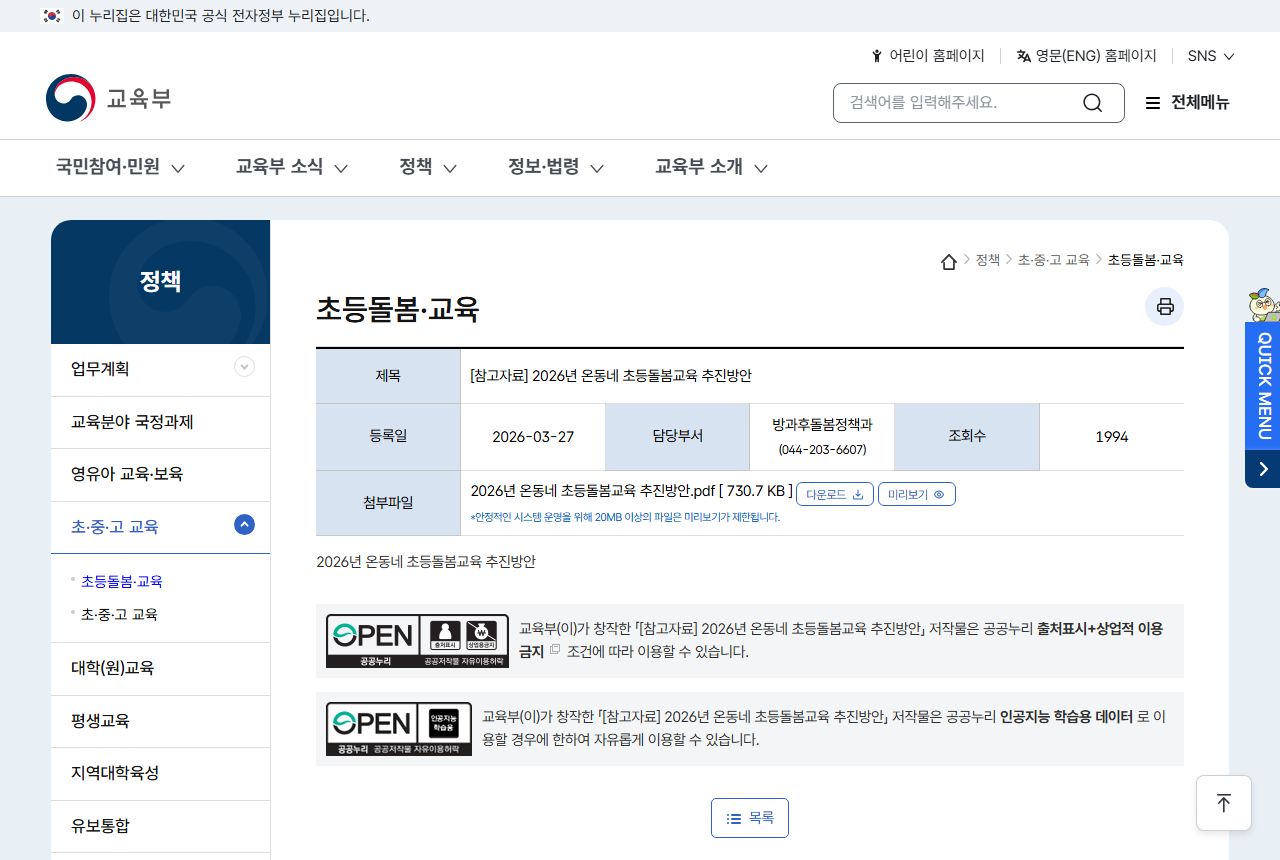1280x860 pixels.
Task: Go home via breadcrumb house icon
Action: click(x=949, y=261)
